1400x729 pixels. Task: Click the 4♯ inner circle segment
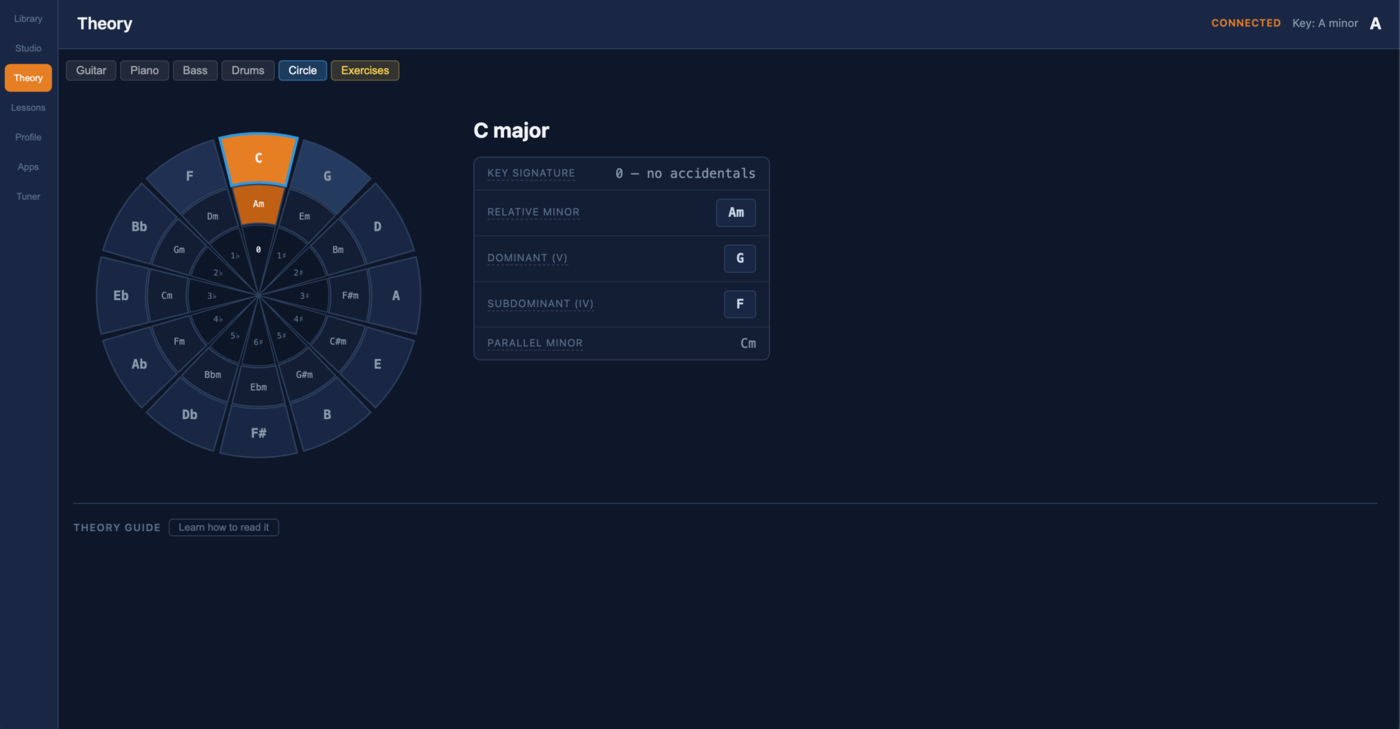[298, 319]
